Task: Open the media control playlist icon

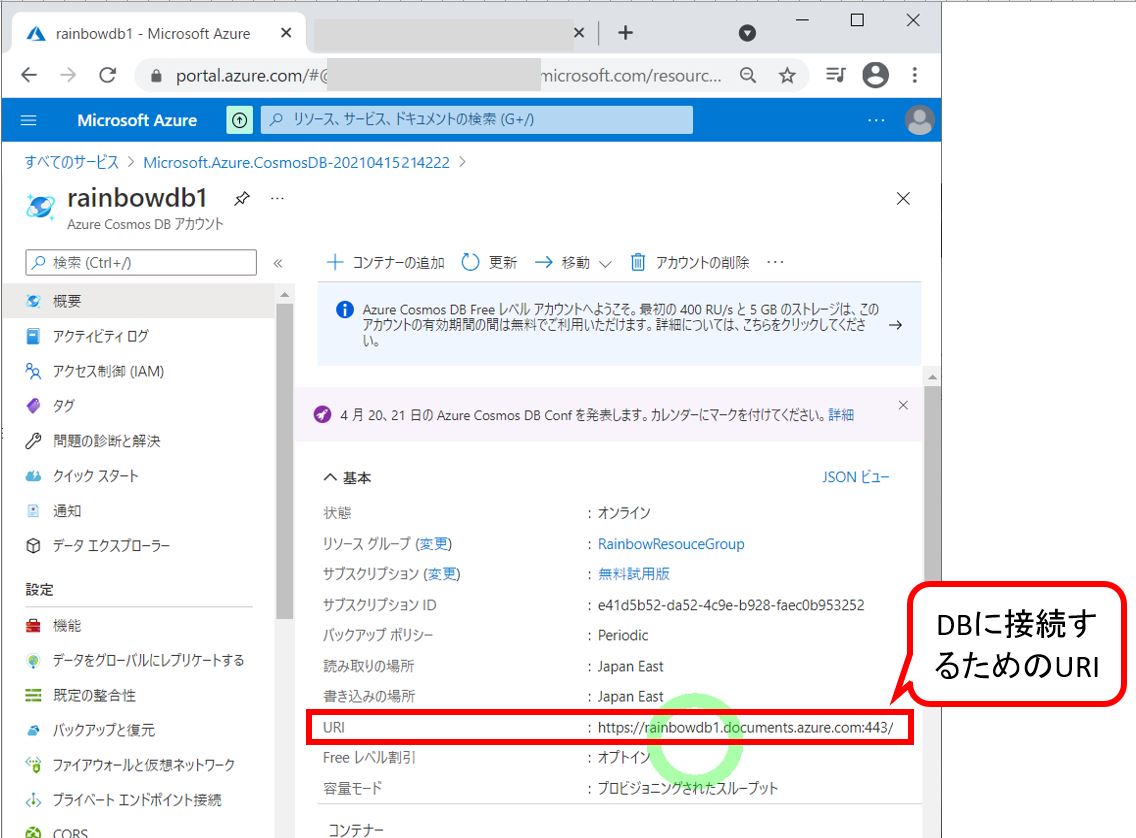Action: click(836, 75)
